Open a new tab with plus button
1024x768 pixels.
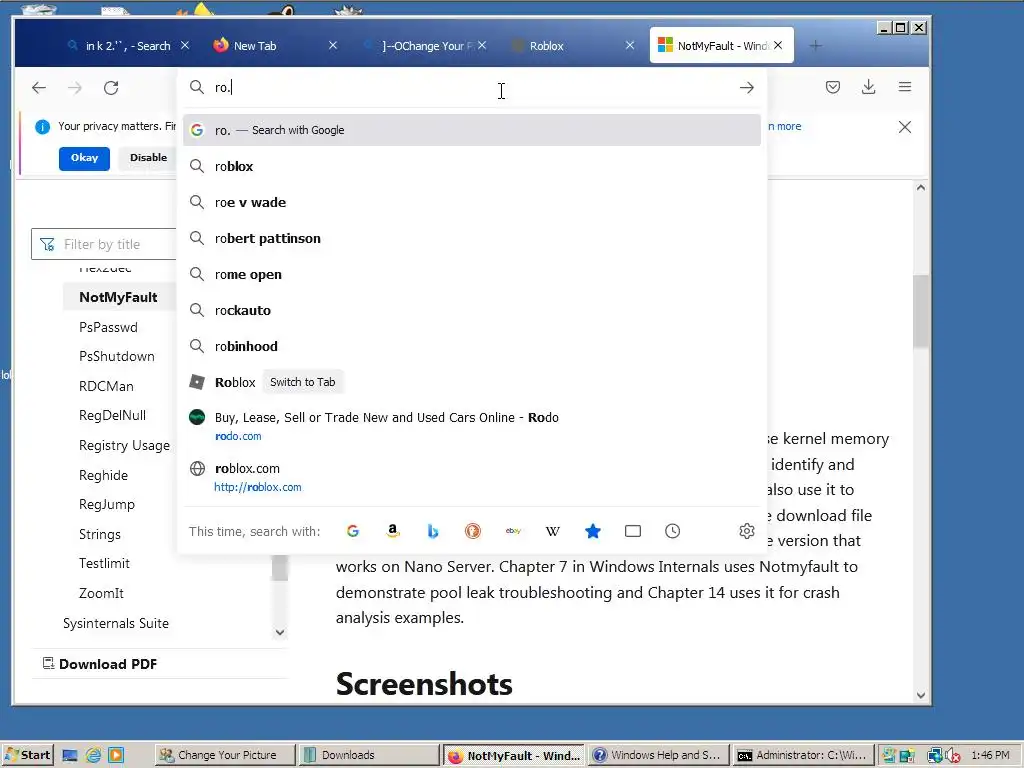[816, 46]
